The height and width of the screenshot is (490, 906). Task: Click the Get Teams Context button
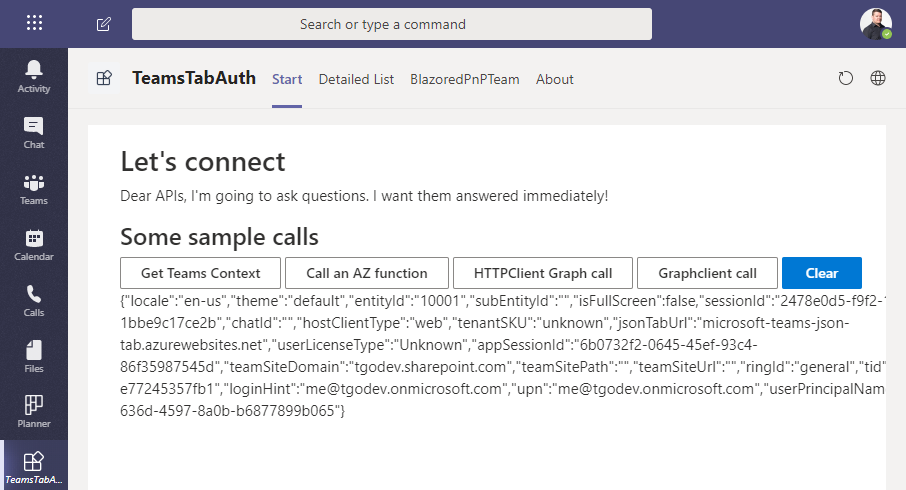[200, 273]
